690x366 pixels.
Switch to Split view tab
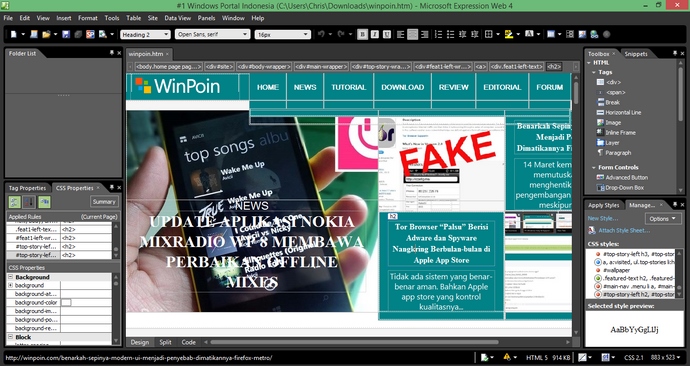[165, 342]
